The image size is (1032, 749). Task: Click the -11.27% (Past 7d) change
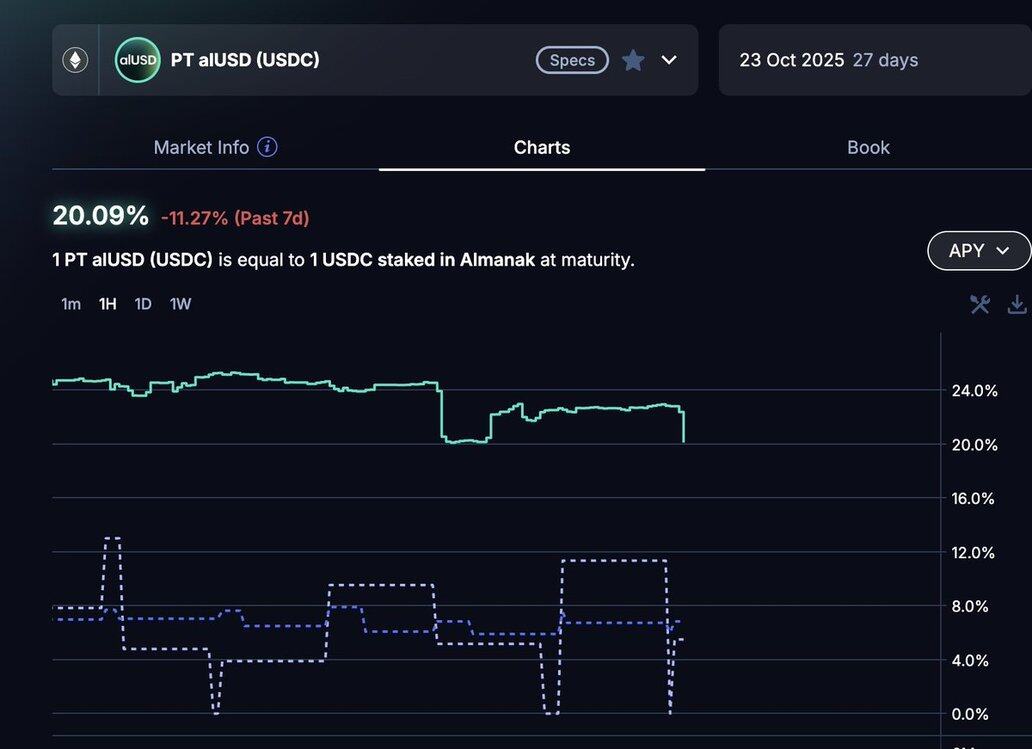[x=235, y=218]
